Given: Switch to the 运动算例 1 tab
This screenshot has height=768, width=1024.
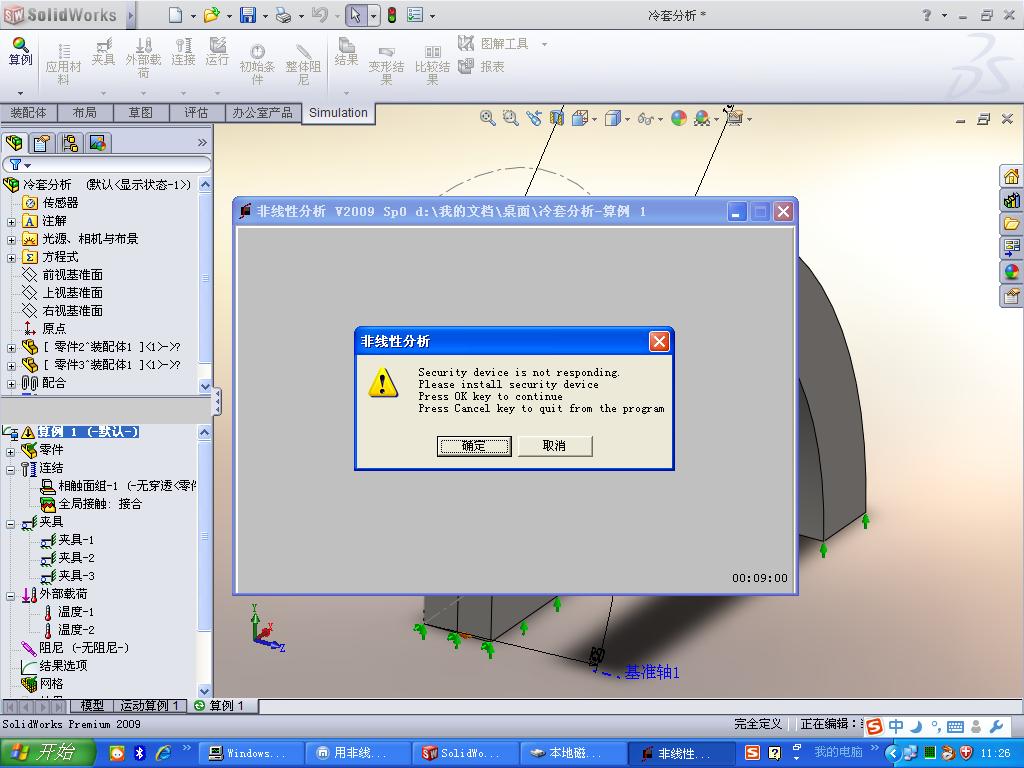Looking at the screenshot, I should (x=150, y=706).
